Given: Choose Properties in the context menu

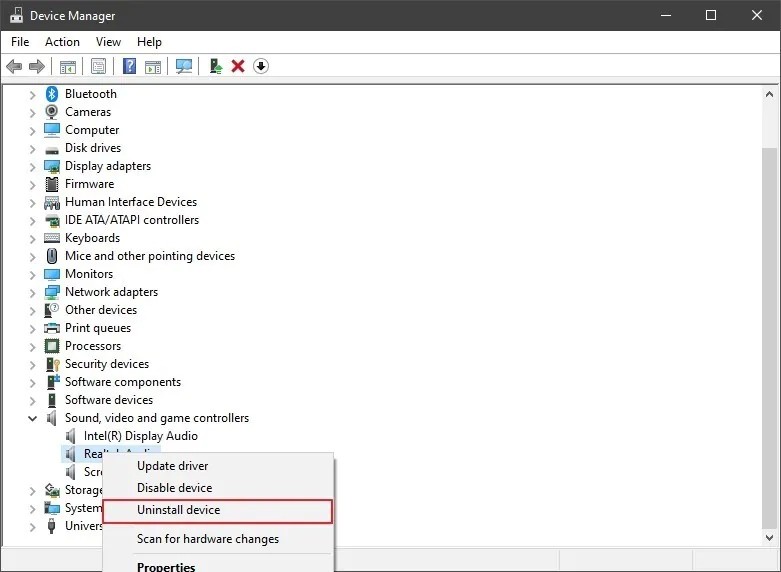Looking at the screenshot, I should click(218, 566).
